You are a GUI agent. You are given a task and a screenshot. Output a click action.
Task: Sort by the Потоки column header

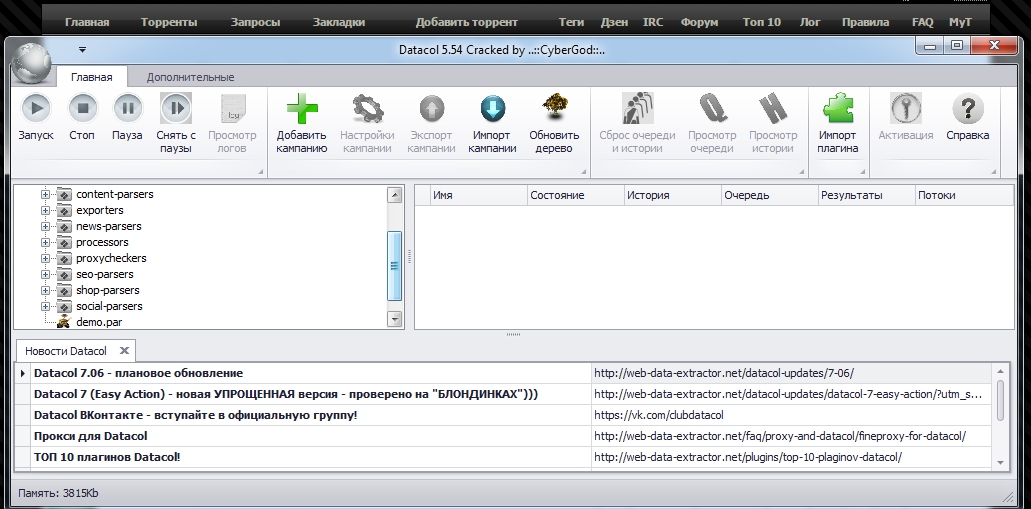[x=964, y=195]
